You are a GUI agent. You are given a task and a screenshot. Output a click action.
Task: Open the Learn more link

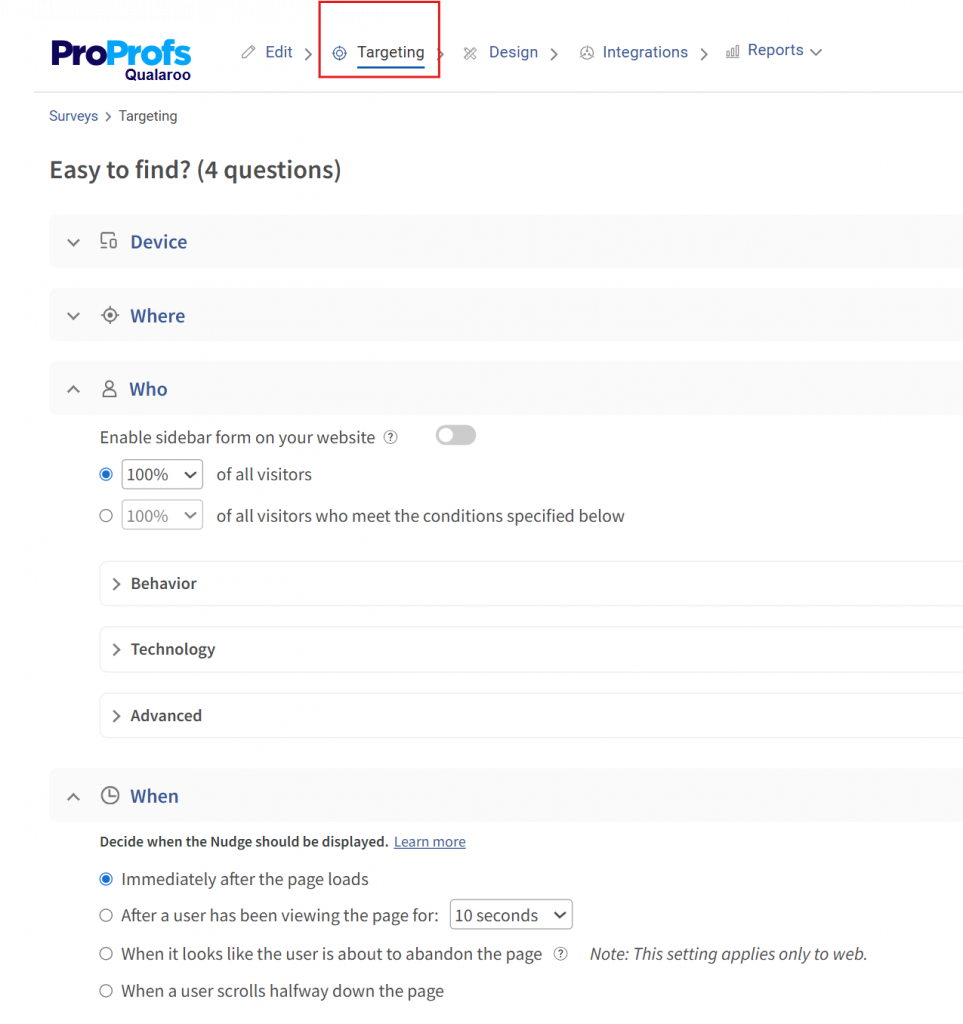[429, 841]
